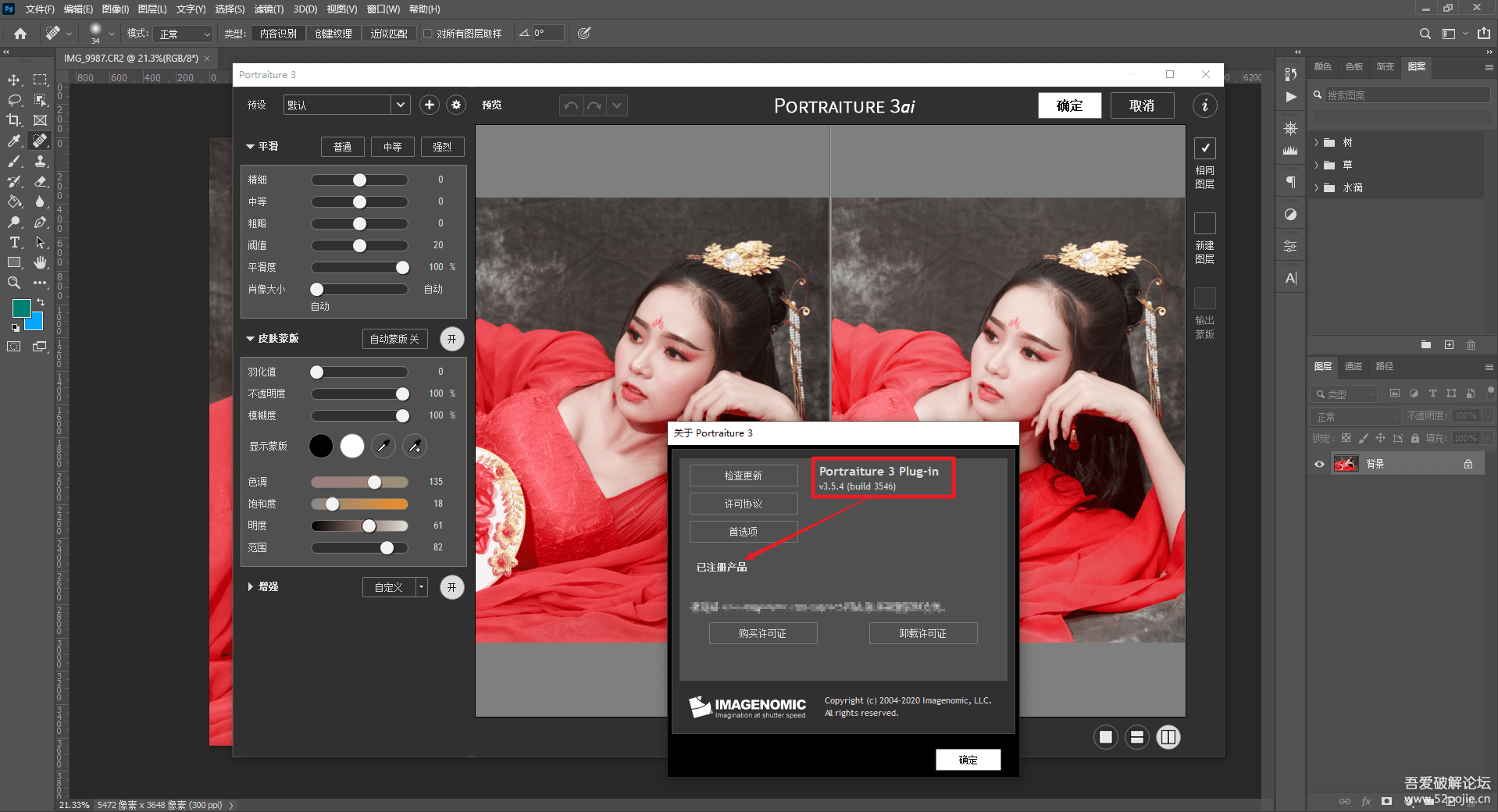Screen dimensions: 1498x812
Task: Expand the 树 pattern folder
Action: 1317,143
